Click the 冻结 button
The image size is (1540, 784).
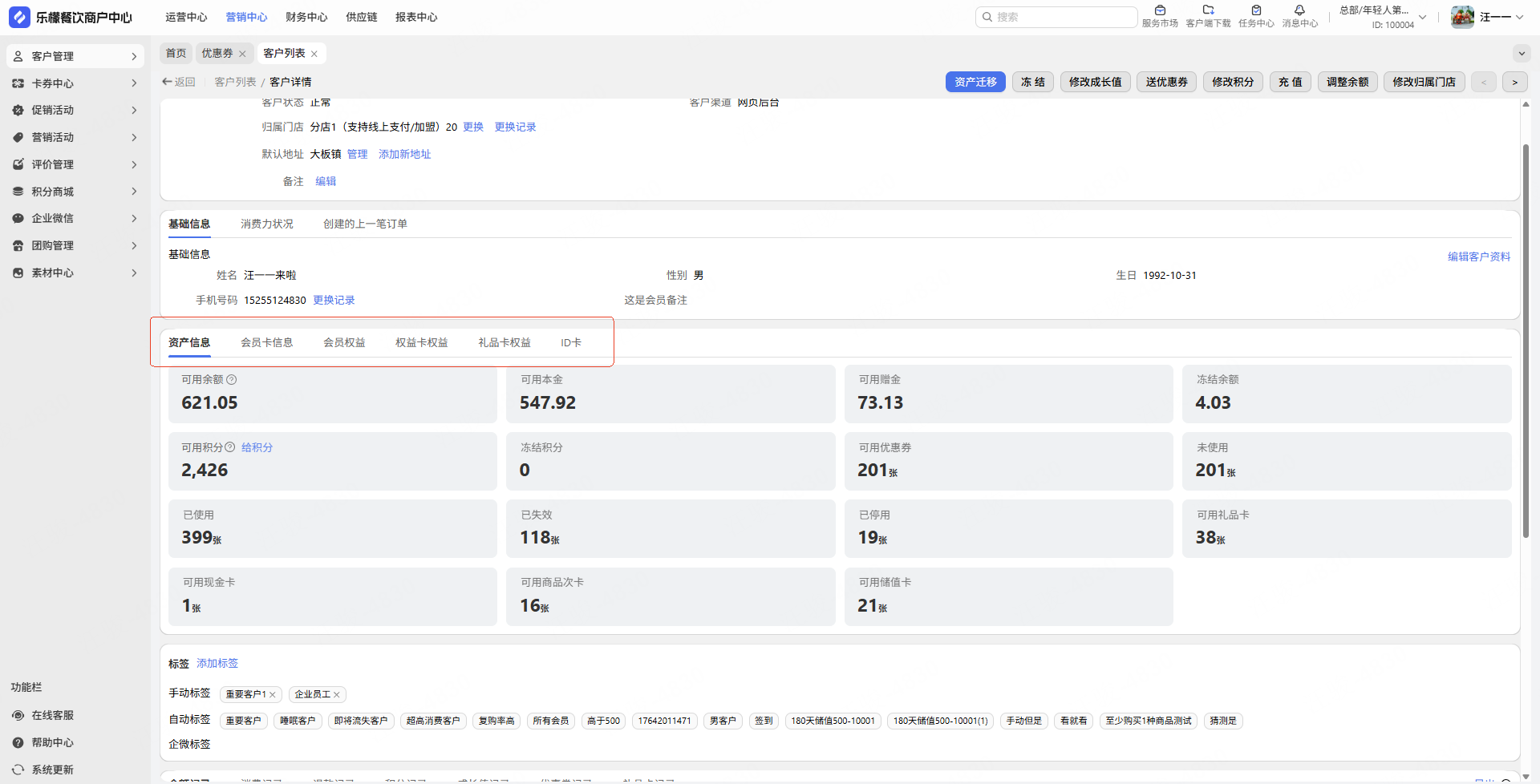pyautogui.click(x=1033, y=82)
